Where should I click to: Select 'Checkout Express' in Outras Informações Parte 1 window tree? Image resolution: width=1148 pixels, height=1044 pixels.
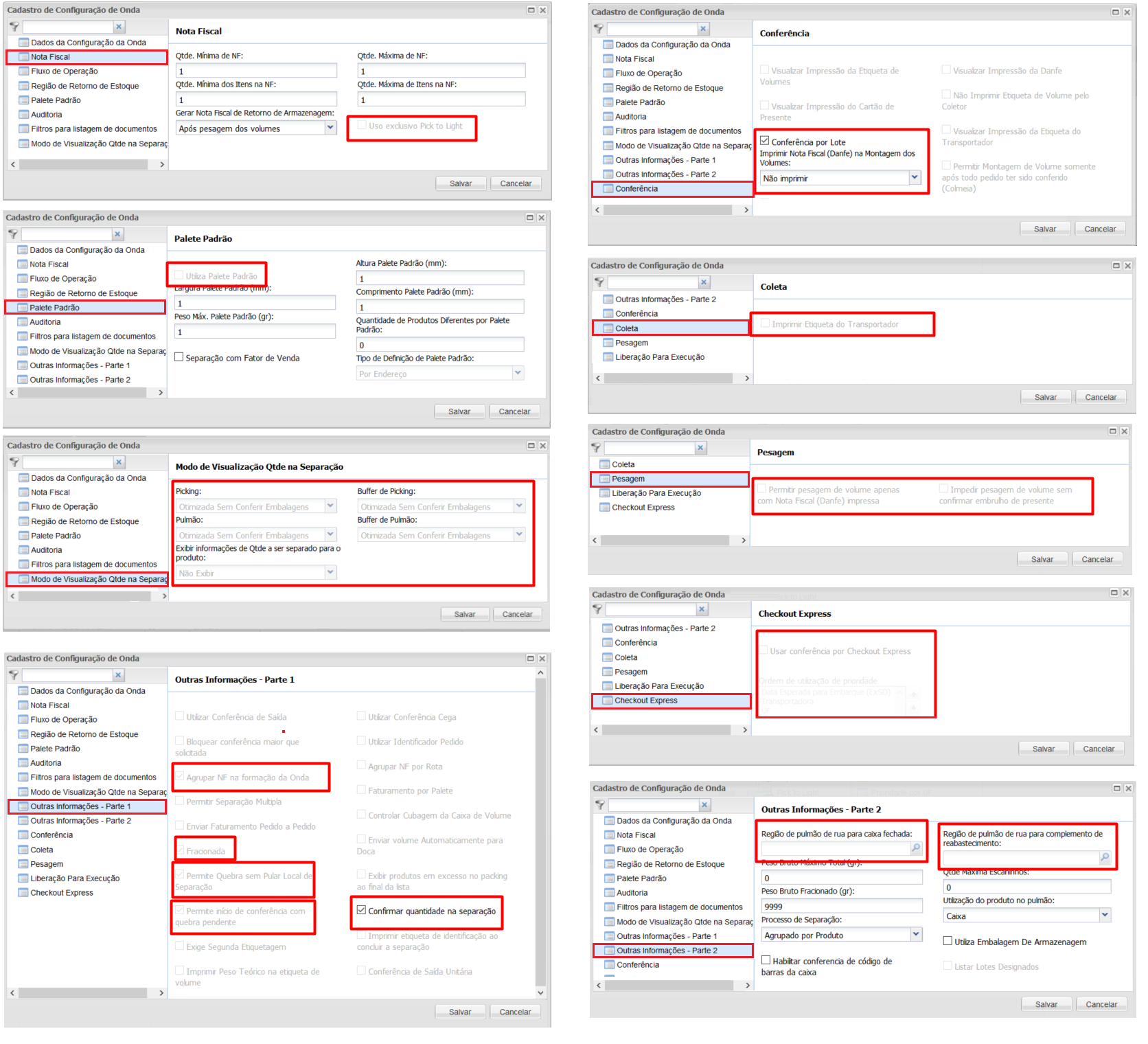[x=61, y=893]
